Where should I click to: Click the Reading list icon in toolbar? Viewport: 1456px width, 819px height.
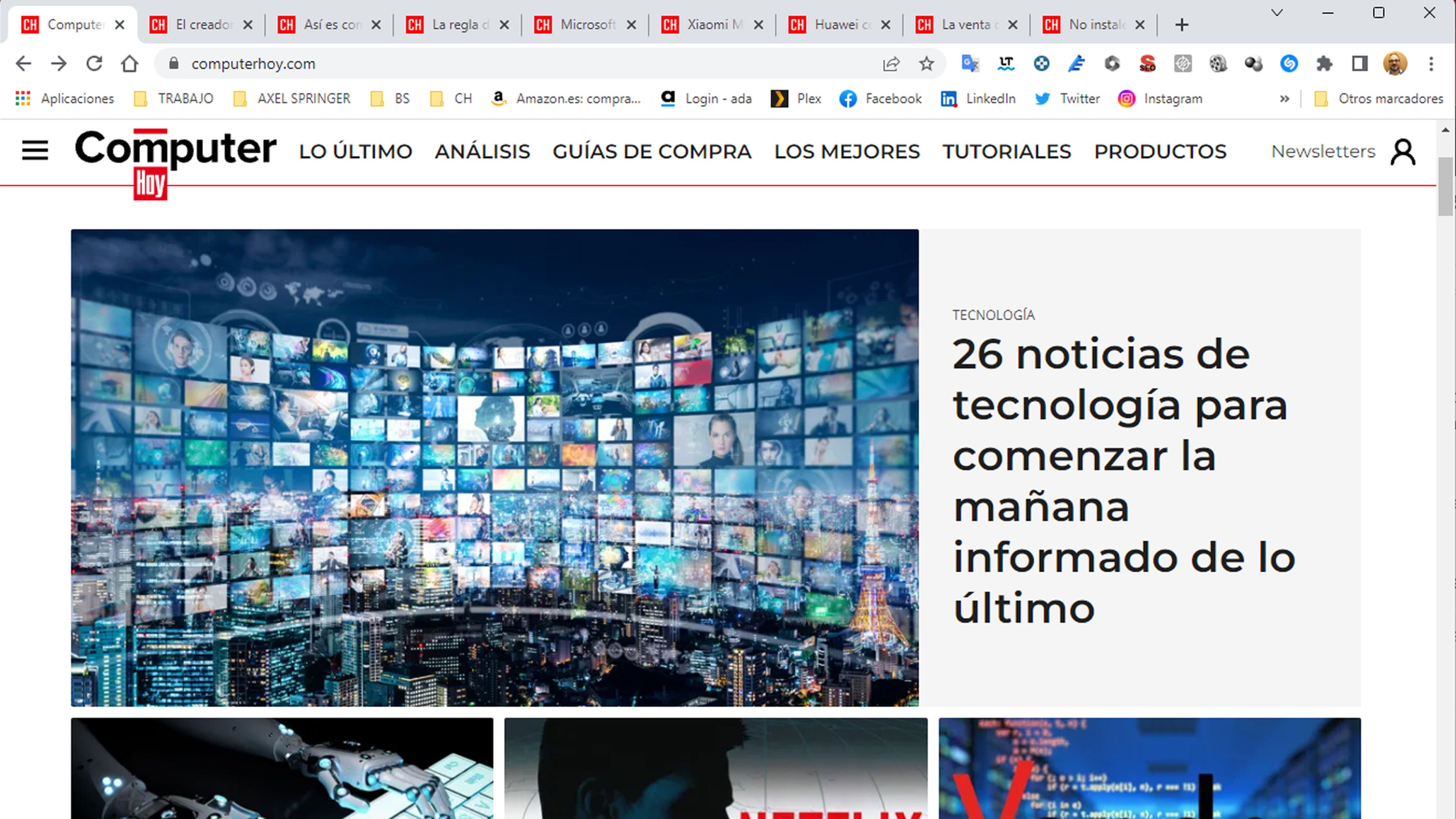1358,63
